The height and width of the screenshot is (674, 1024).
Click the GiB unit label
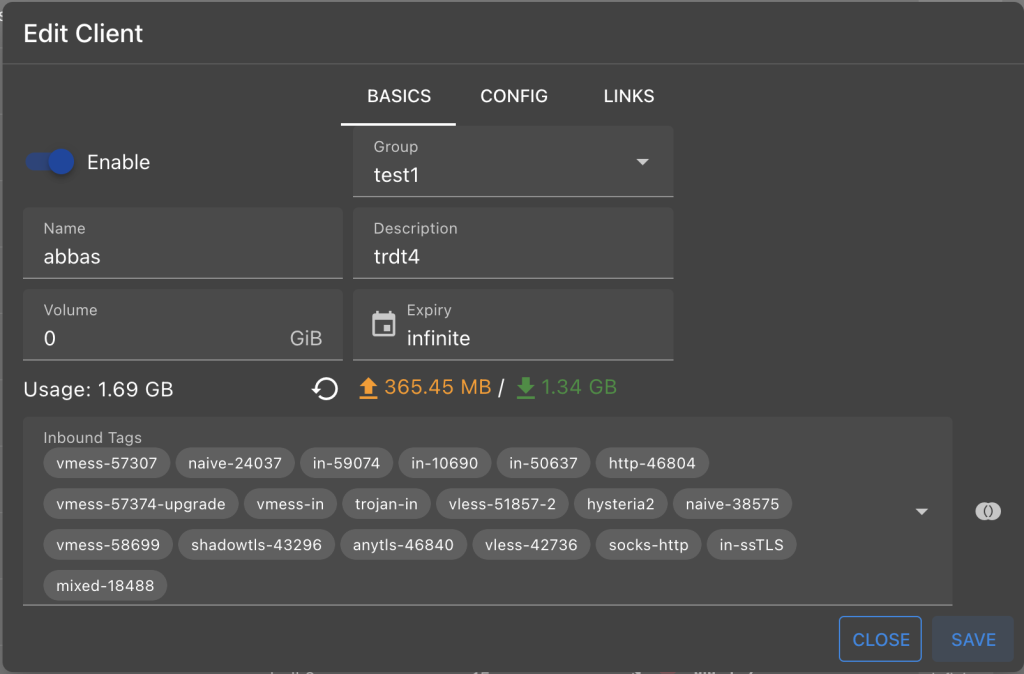tap(306, 338)
